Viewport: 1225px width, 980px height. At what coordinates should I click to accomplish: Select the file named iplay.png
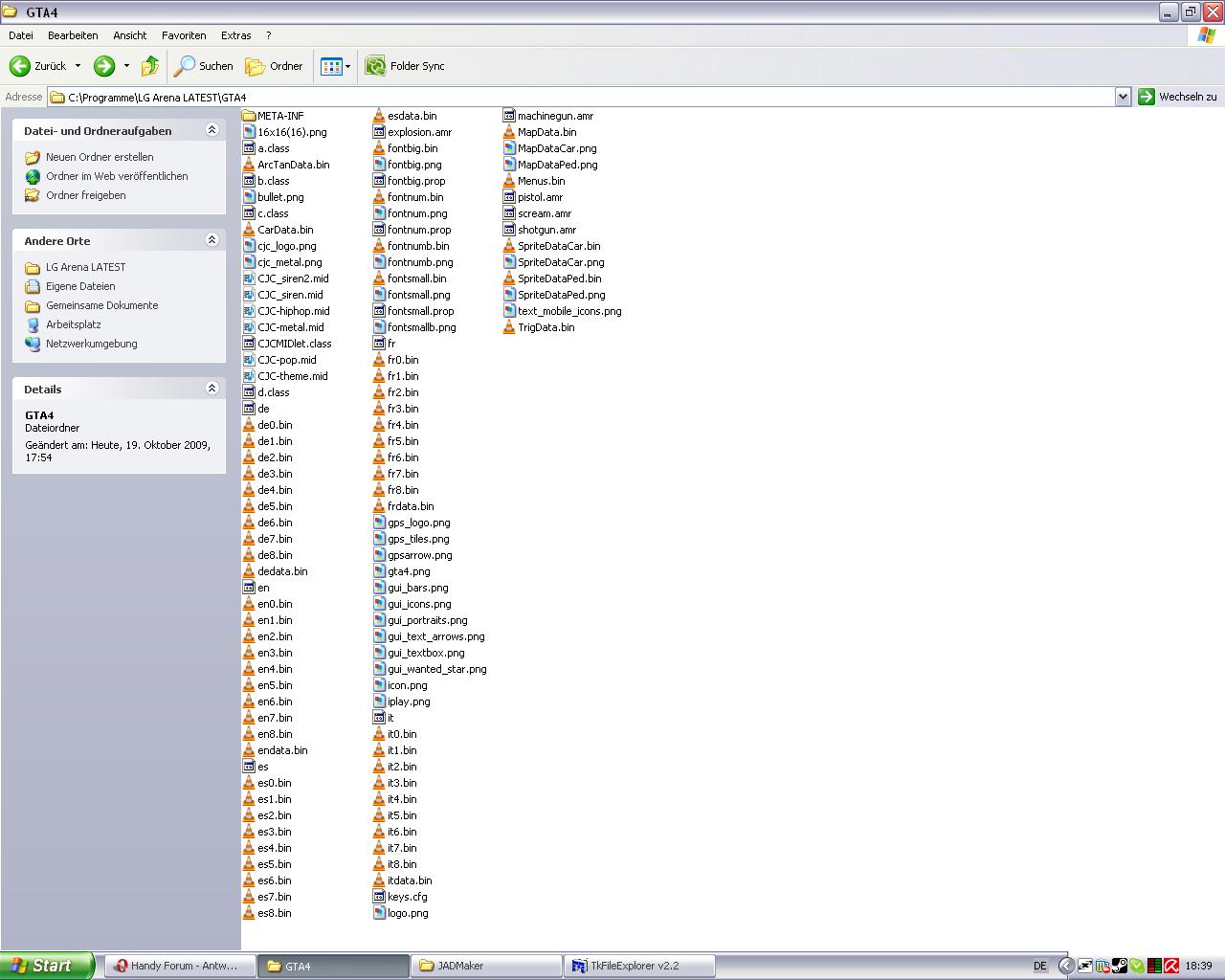(409, 702)
